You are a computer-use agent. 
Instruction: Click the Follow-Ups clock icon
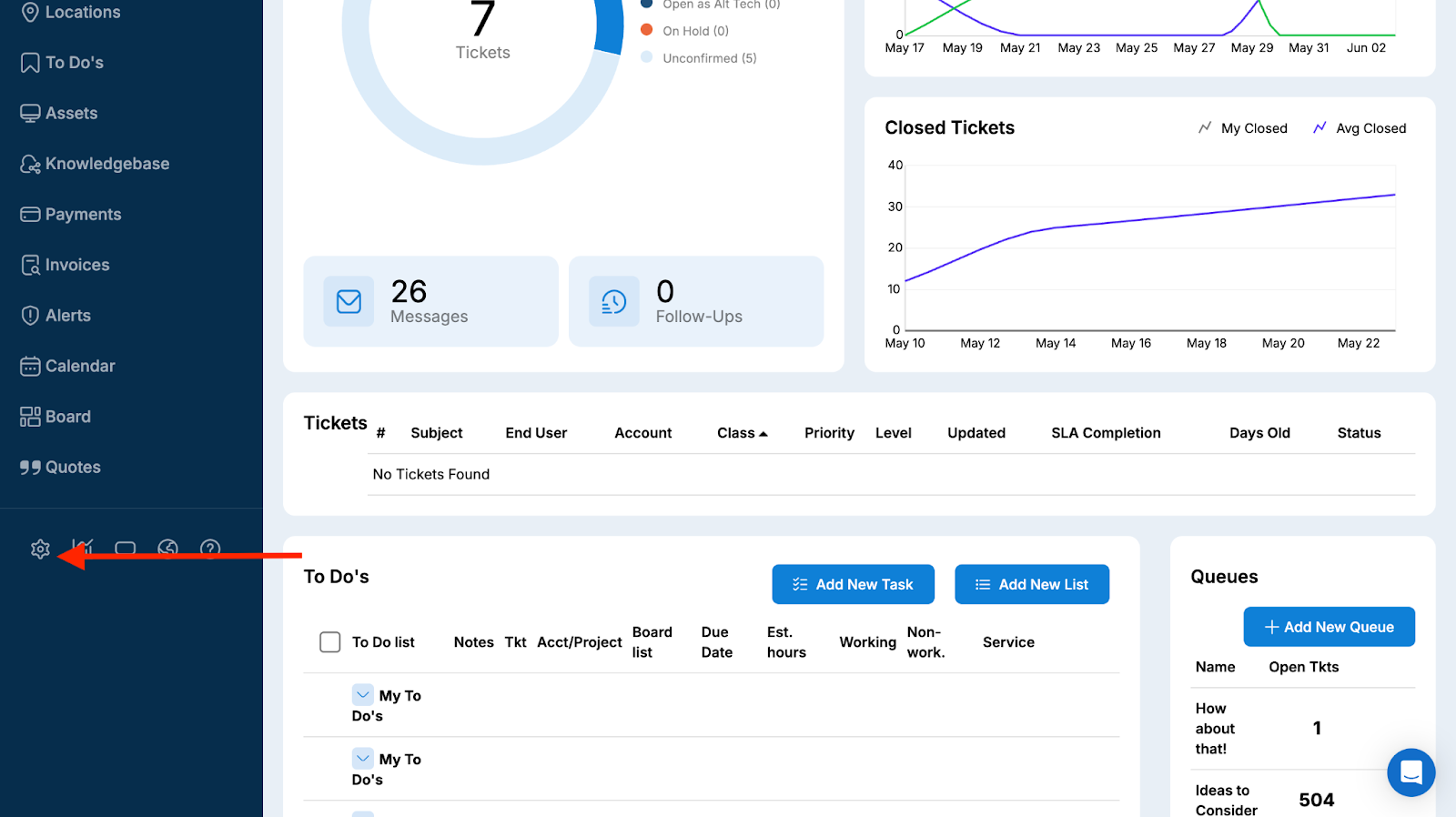[614, 301]
